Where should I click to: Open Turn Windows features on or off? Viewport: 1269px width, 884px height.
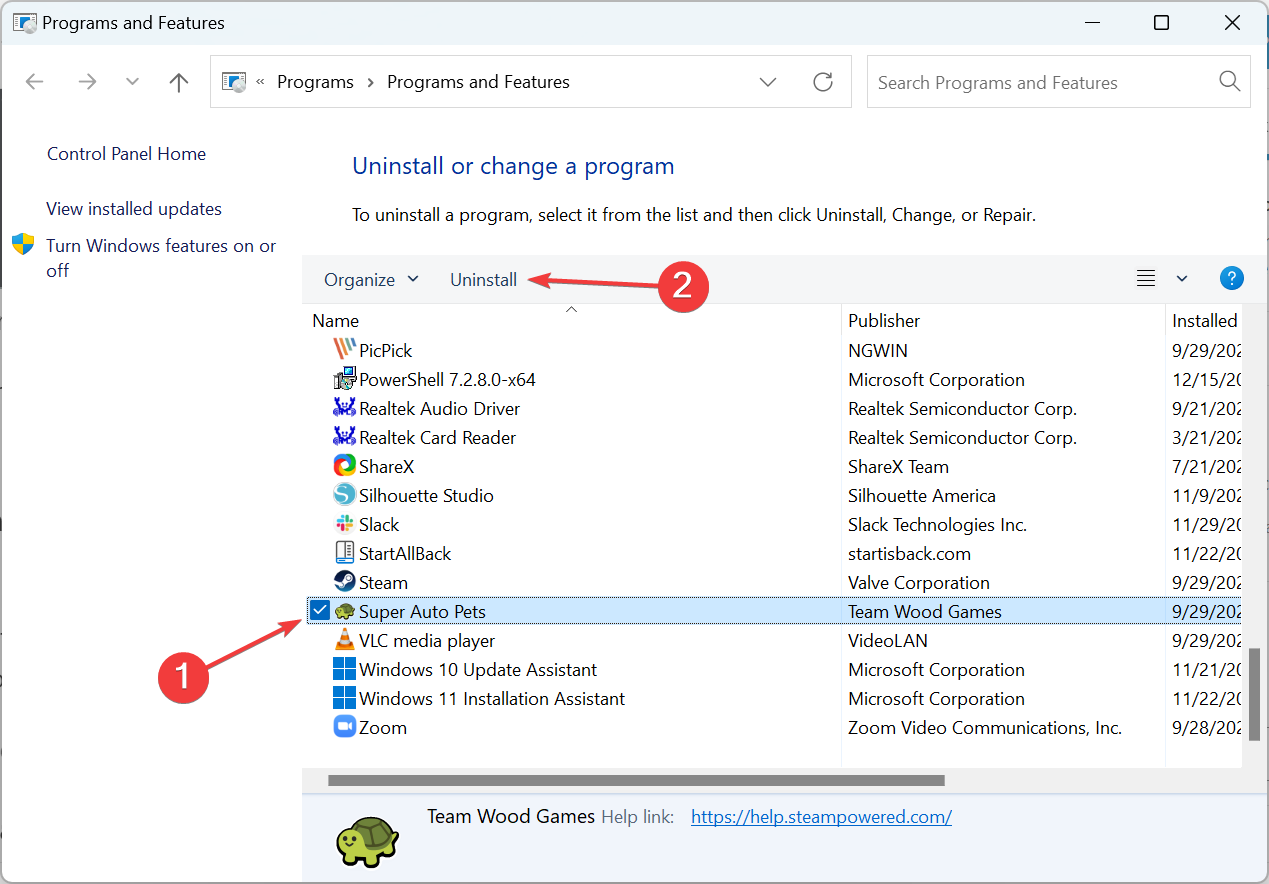point(161,258)
